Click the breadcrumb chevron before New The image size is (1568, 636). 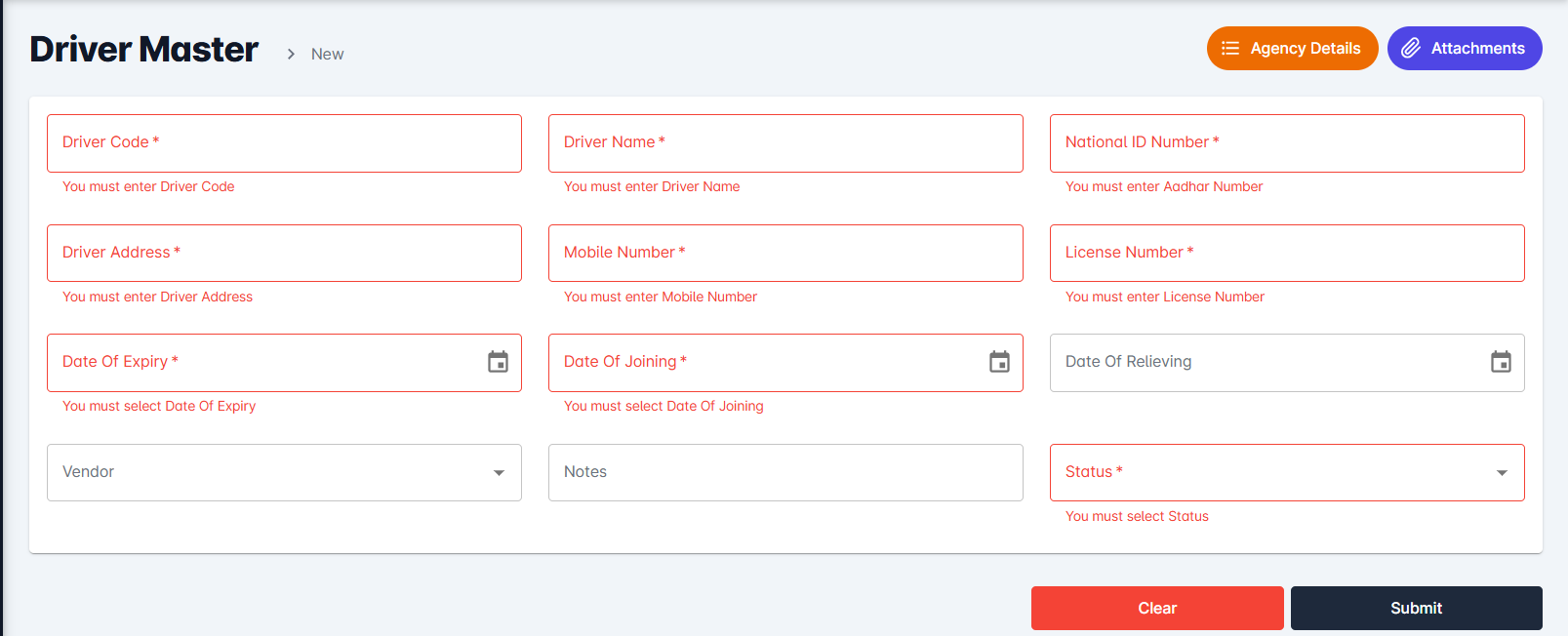291,54
